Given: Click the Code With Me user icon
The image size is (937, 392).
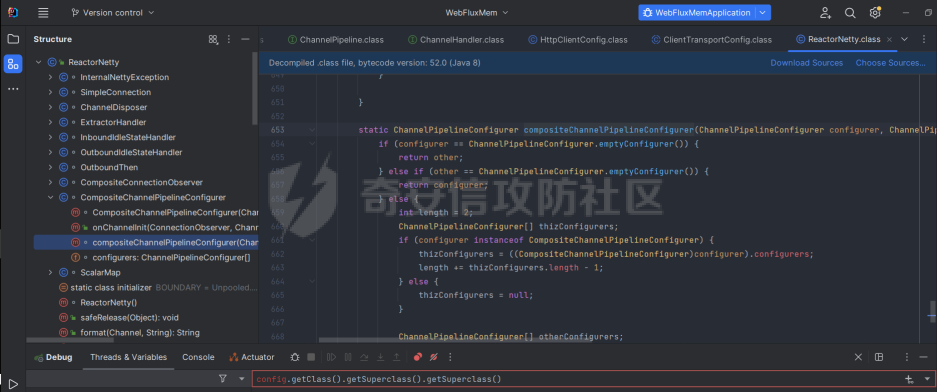Looking at the screenshot, I should 825,13.
